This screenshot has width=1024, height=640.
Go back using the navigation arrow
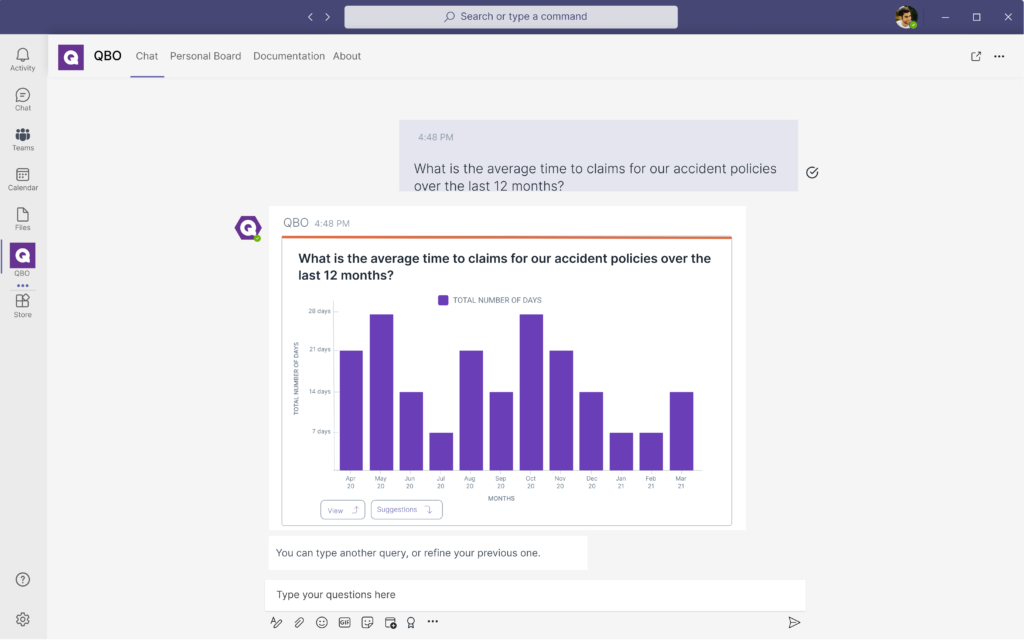click(x=310, y=17)
